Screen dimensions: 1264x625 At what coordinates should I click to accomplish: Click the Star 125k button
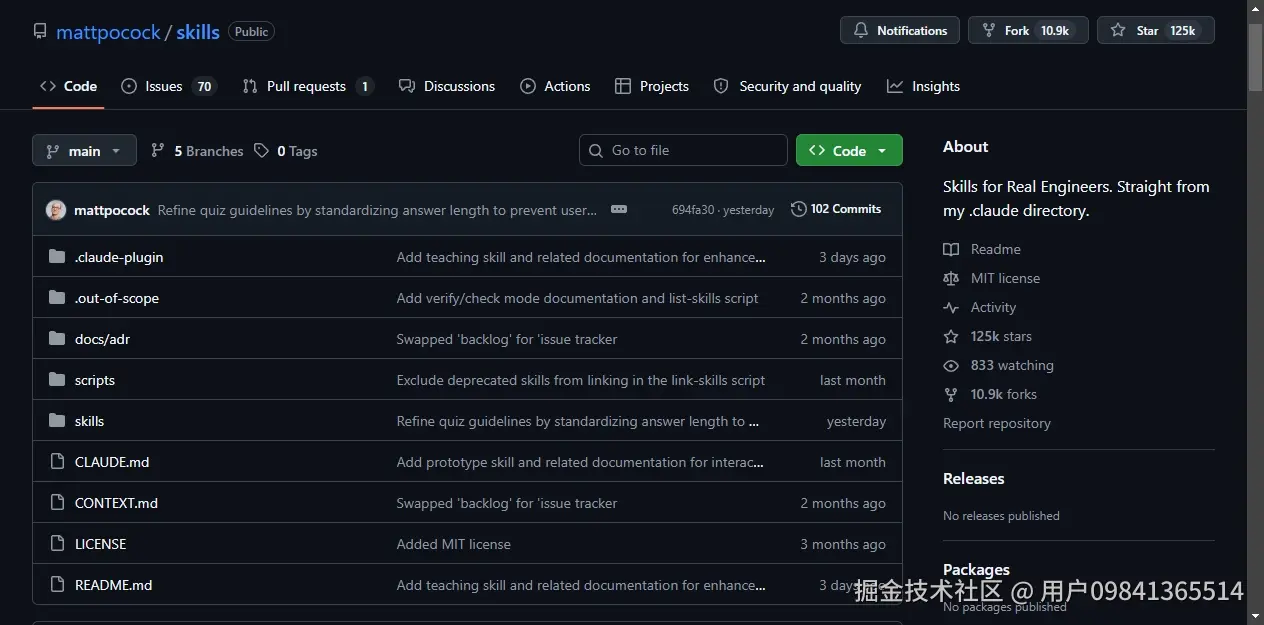(x=1156, y=30)
